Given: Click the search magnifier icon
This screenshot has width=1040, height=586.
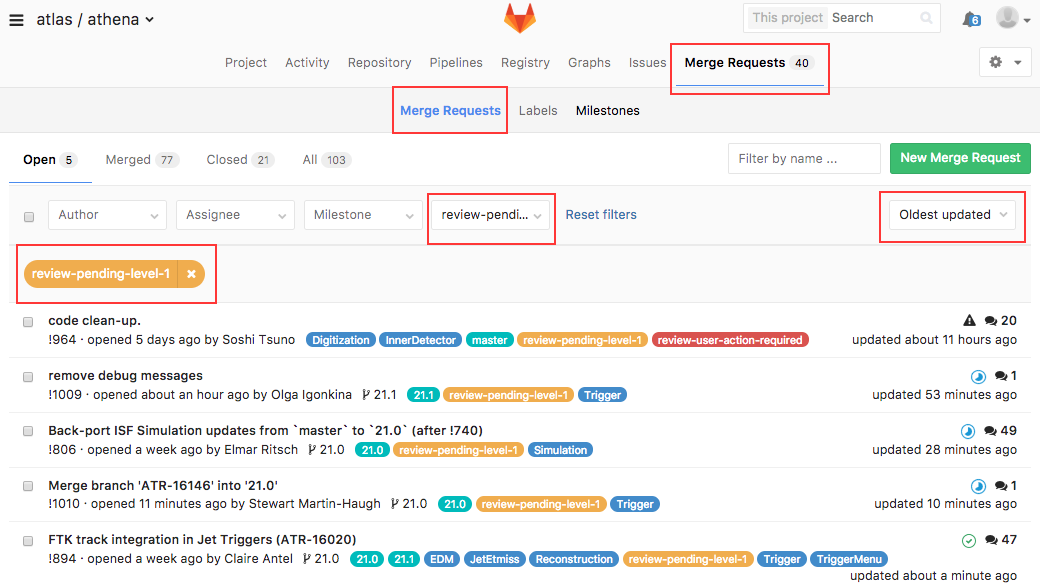Looking at the screenshot, I should click(x=927, y=18).
